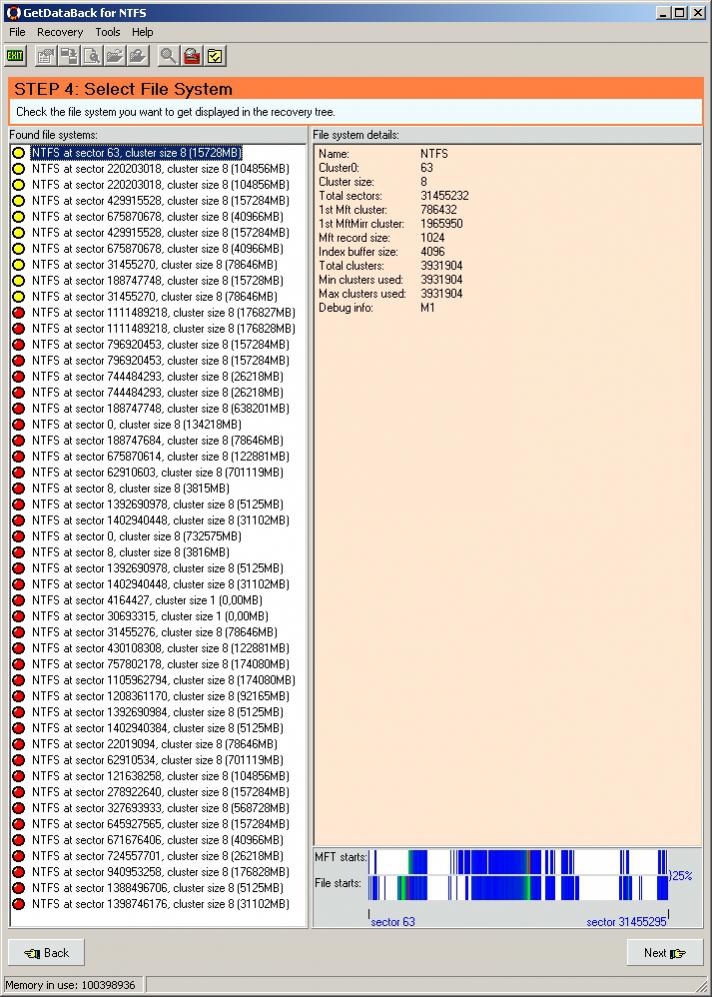This screenshot has height=997, width=712.
Task: Click the Debug info value M1
Action: [427, 307]
